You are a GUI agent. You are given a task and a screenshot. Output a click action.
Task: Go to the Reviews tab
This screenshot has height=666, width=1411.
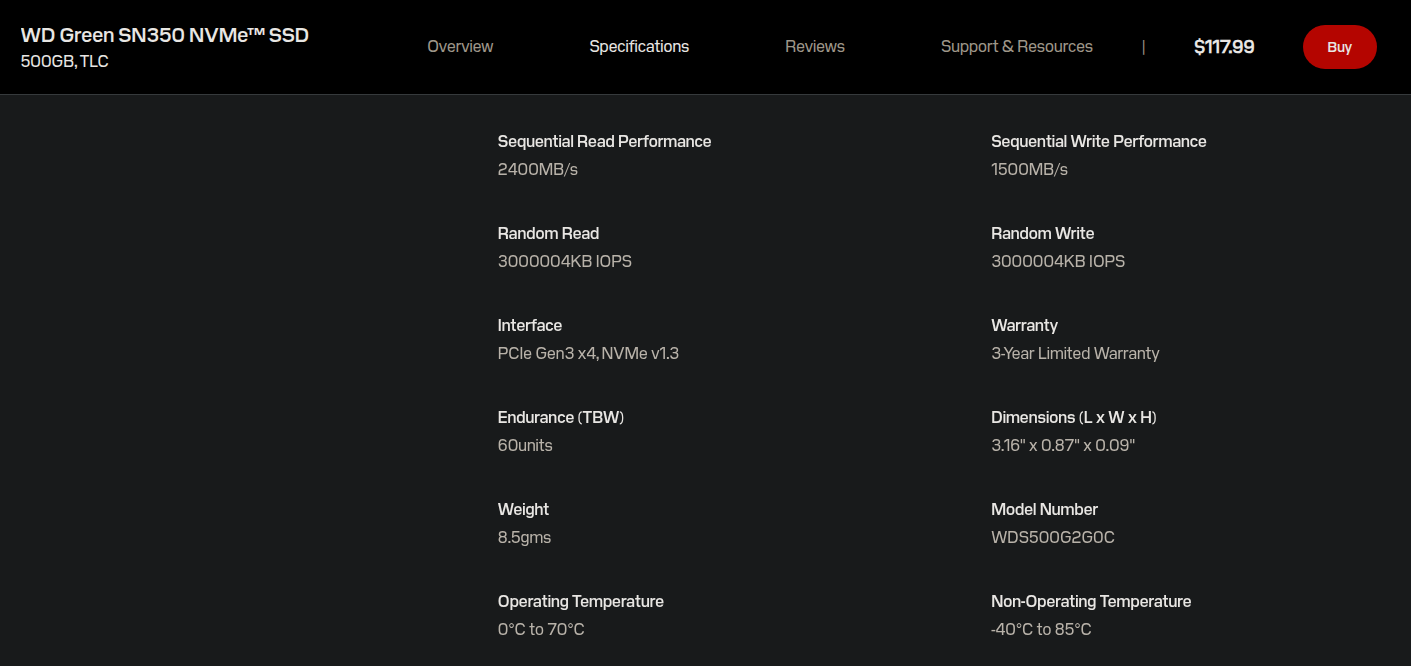pyautogui.click(x=815, y=47)
